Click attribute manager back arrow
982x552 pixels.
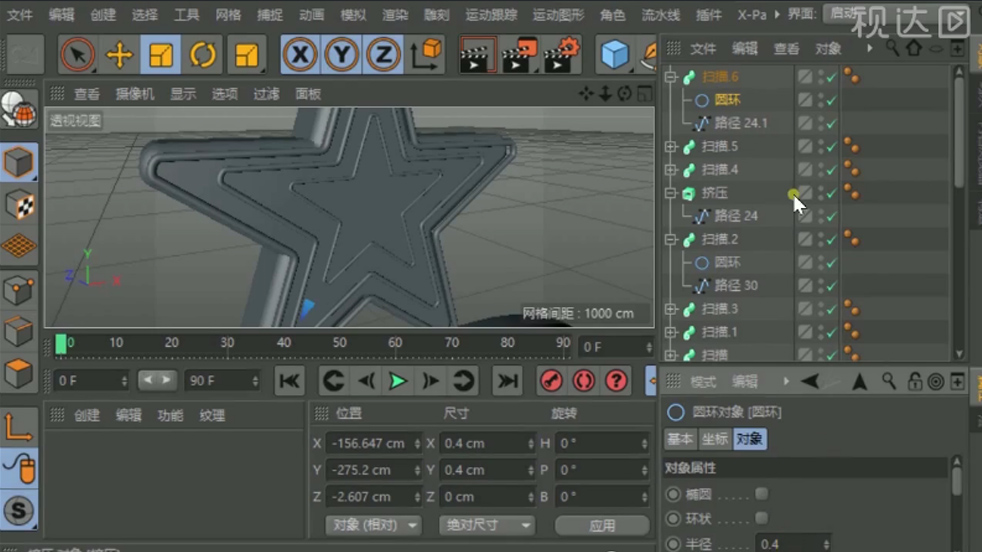810,381
